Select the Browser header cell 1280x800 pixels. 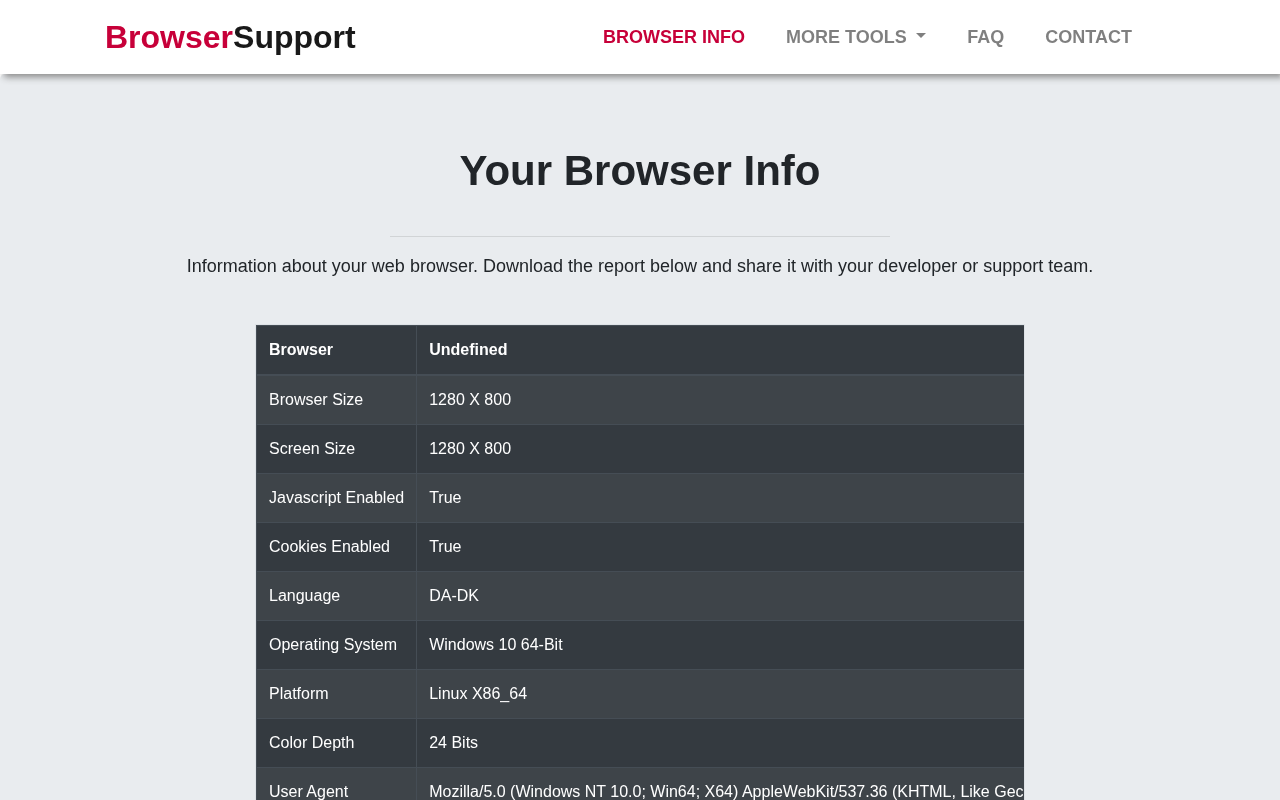[x=301, y=350]
